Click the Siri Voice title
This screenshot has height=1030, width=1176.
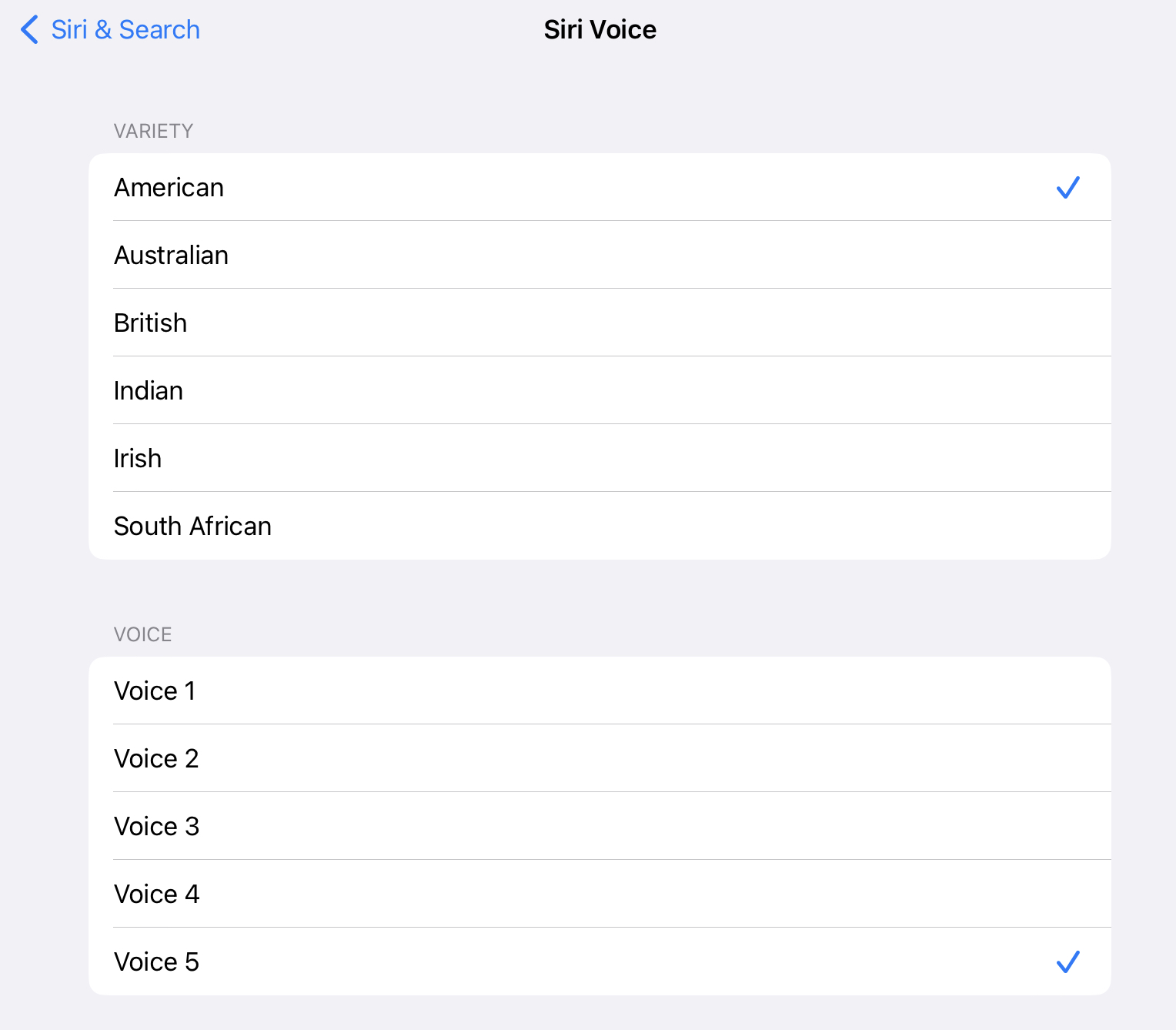600,30
